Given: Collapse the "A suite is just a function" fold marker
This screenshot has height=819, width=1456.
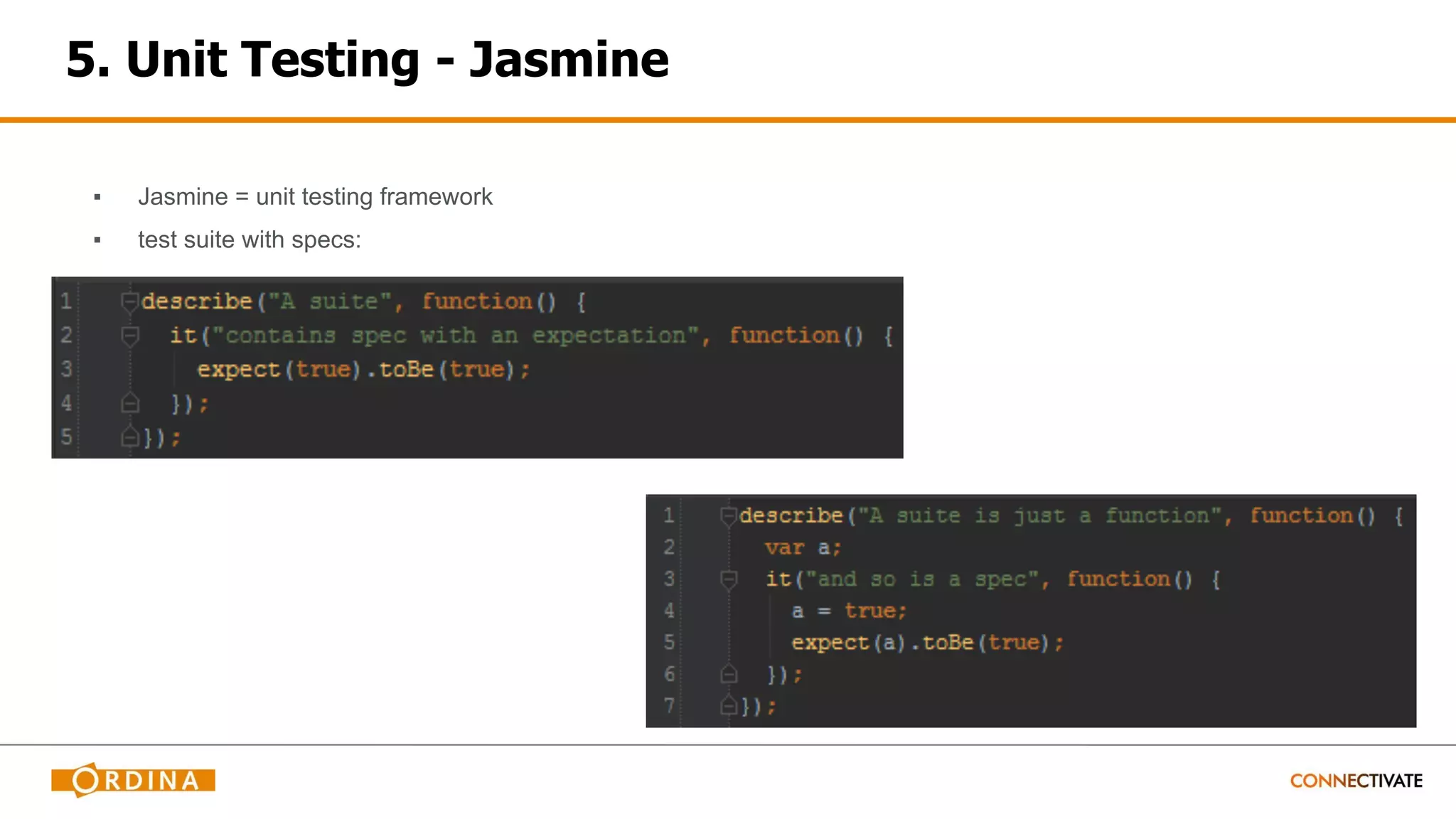Looking at the screenshot, I should pyautogui.click(x=728, y=517).
